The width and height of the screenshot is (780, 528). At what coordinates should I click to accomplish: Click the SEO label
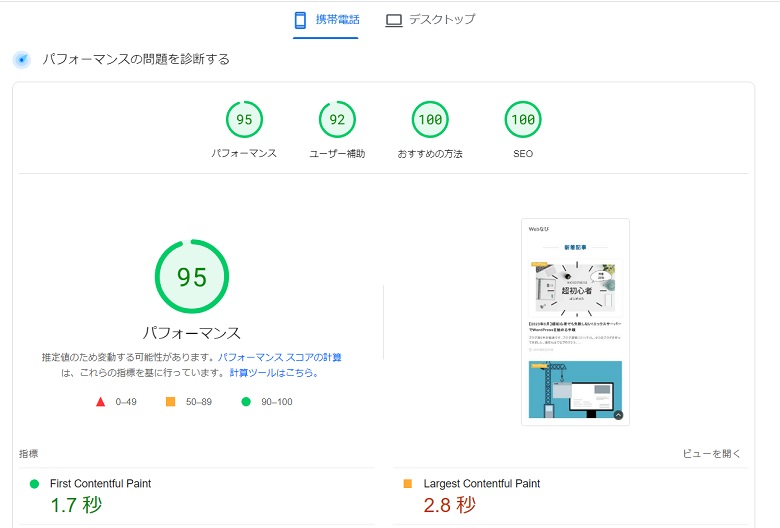[523, 154]
